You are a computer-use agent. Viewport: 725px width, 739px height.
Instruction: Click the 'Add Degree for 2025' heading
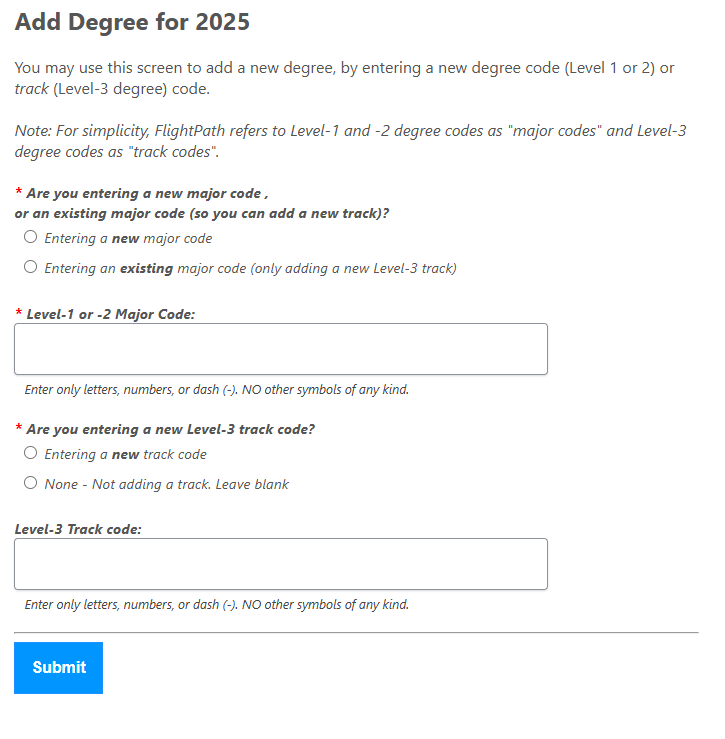132,22
